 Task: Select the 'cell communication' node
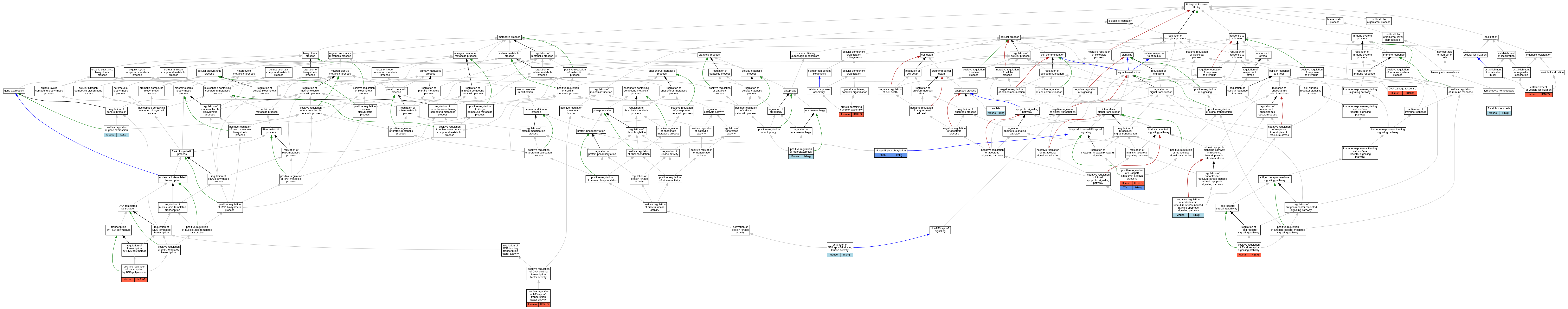pos(1052,55)
